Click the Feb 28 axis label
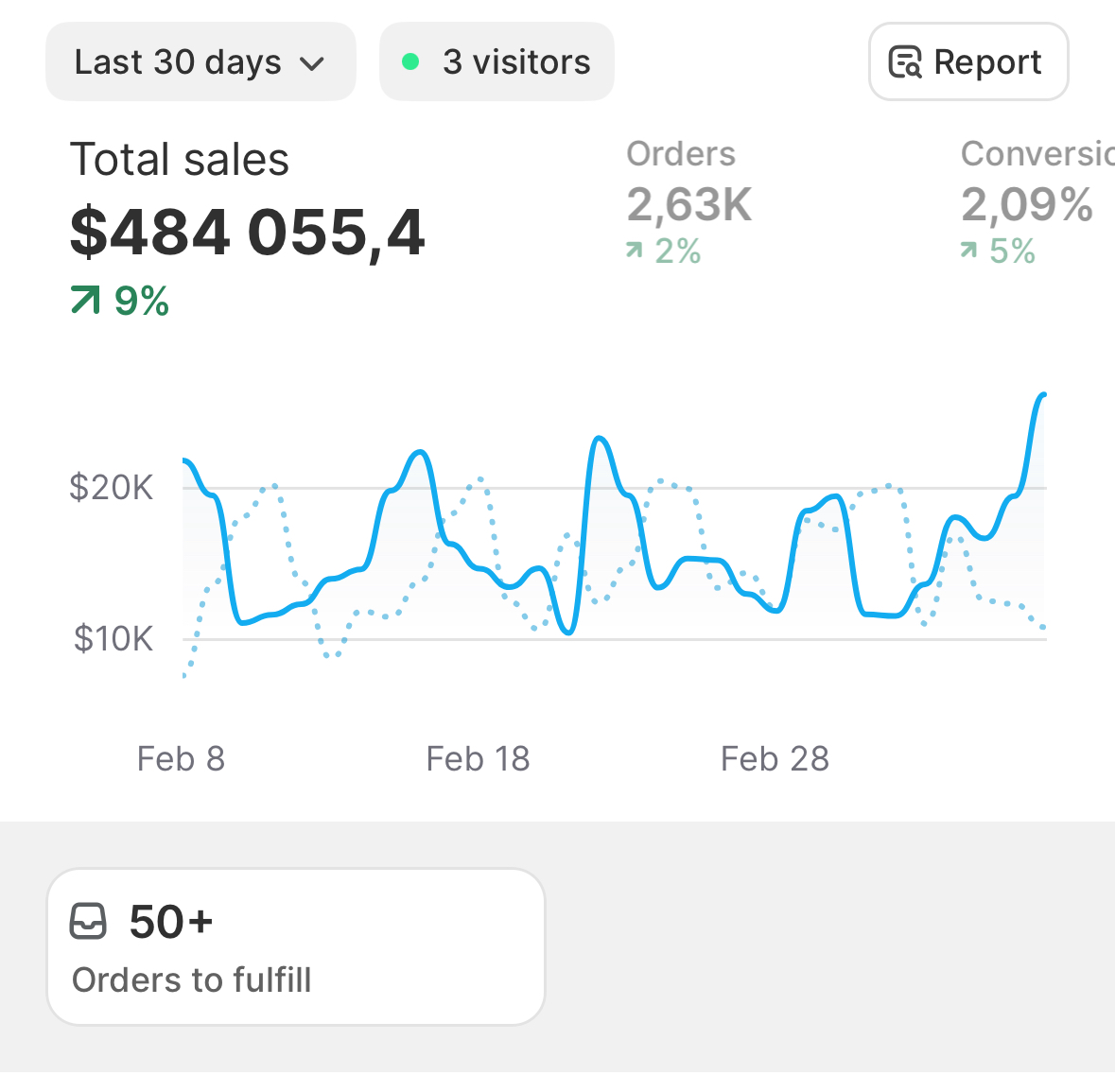The image size is (1115, 1092). tap(775, 758)
